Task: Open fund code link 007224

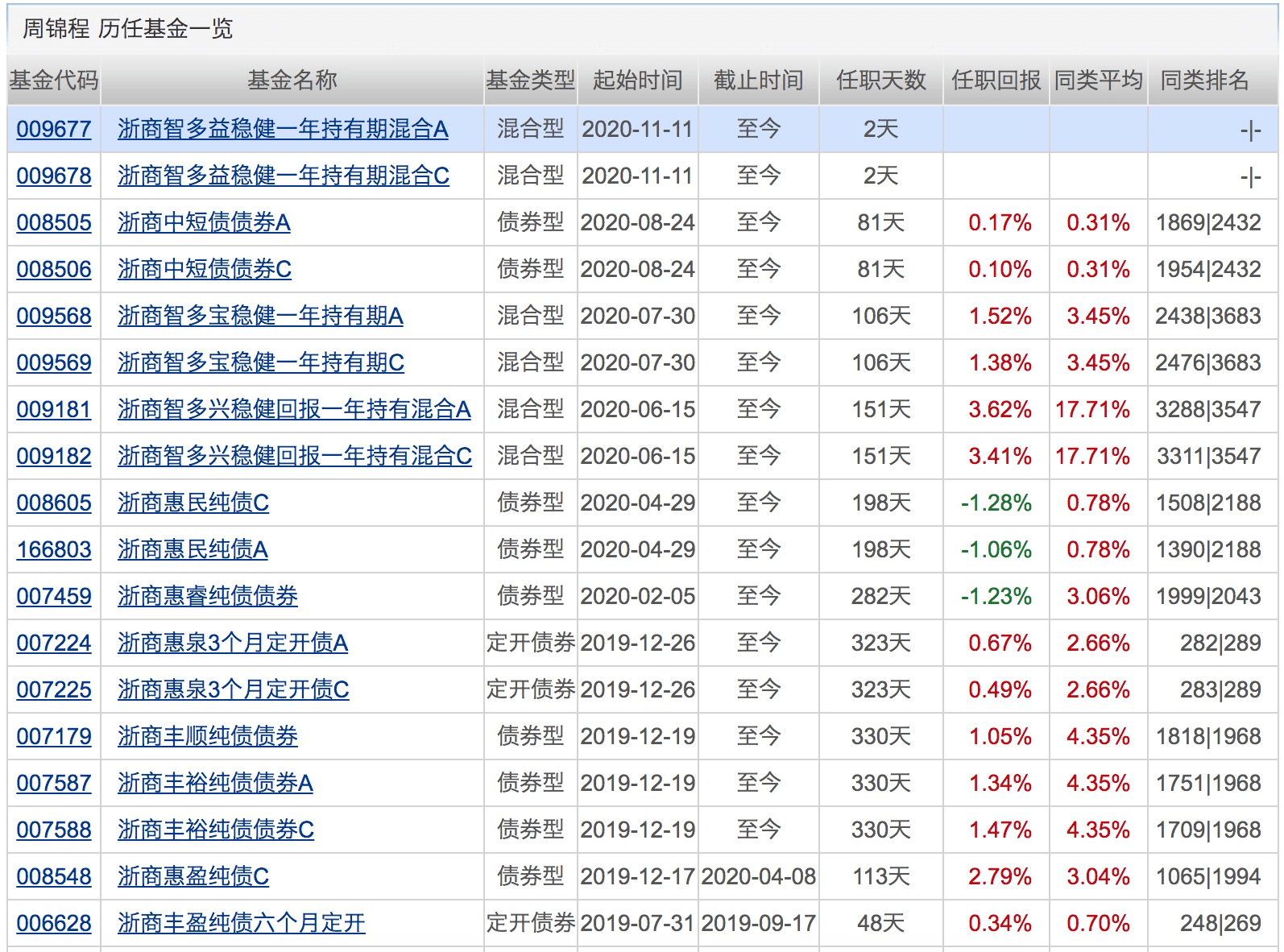Action: coord(54,643)
